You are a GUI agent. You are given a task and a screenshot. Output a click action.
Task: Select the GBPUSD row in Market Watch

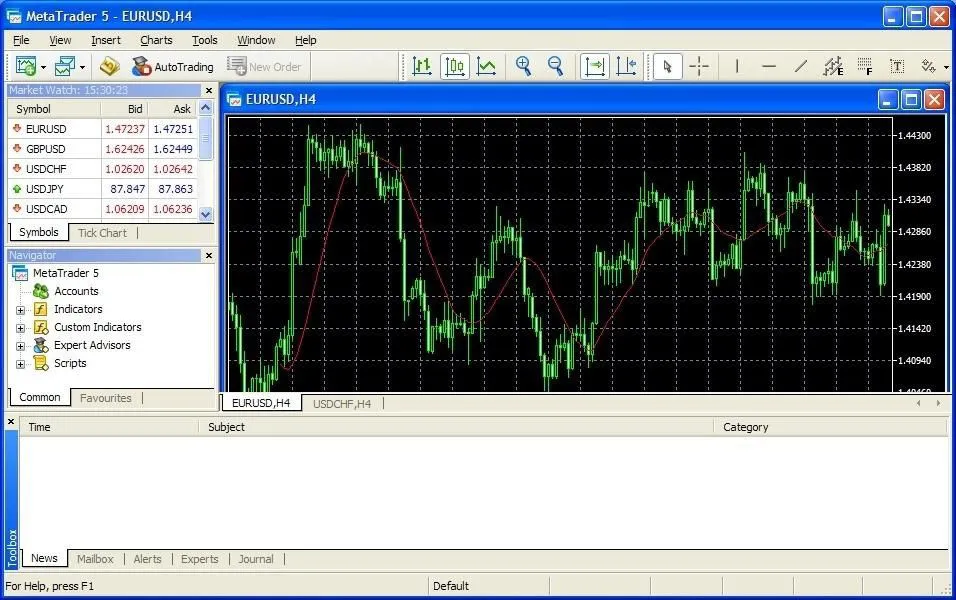click(102, 149)
